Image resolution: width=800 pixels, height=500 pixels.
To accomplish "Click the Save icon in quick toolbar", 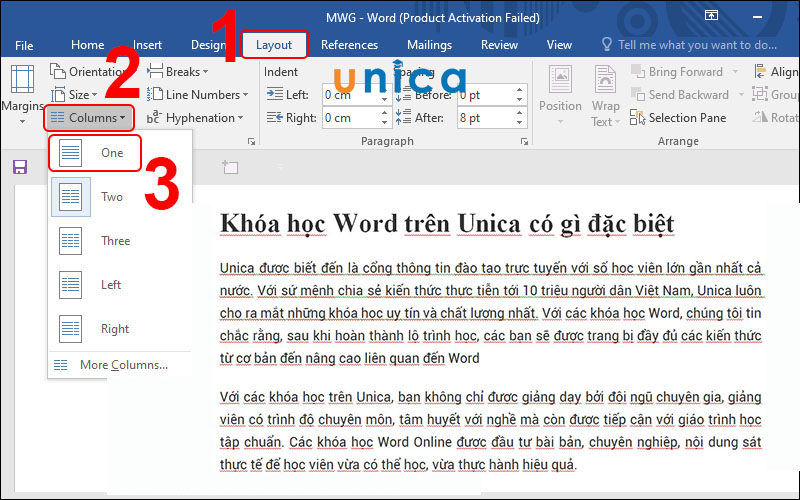I will (x=20, y=167).
